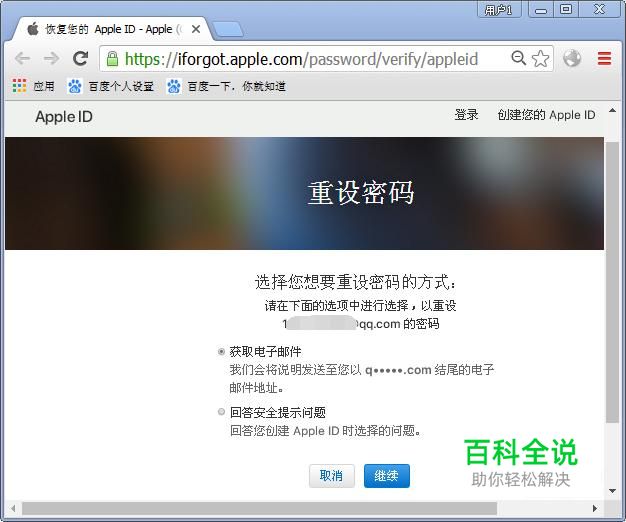
Task: Click the globe extension icon
Action: [572, 58]
